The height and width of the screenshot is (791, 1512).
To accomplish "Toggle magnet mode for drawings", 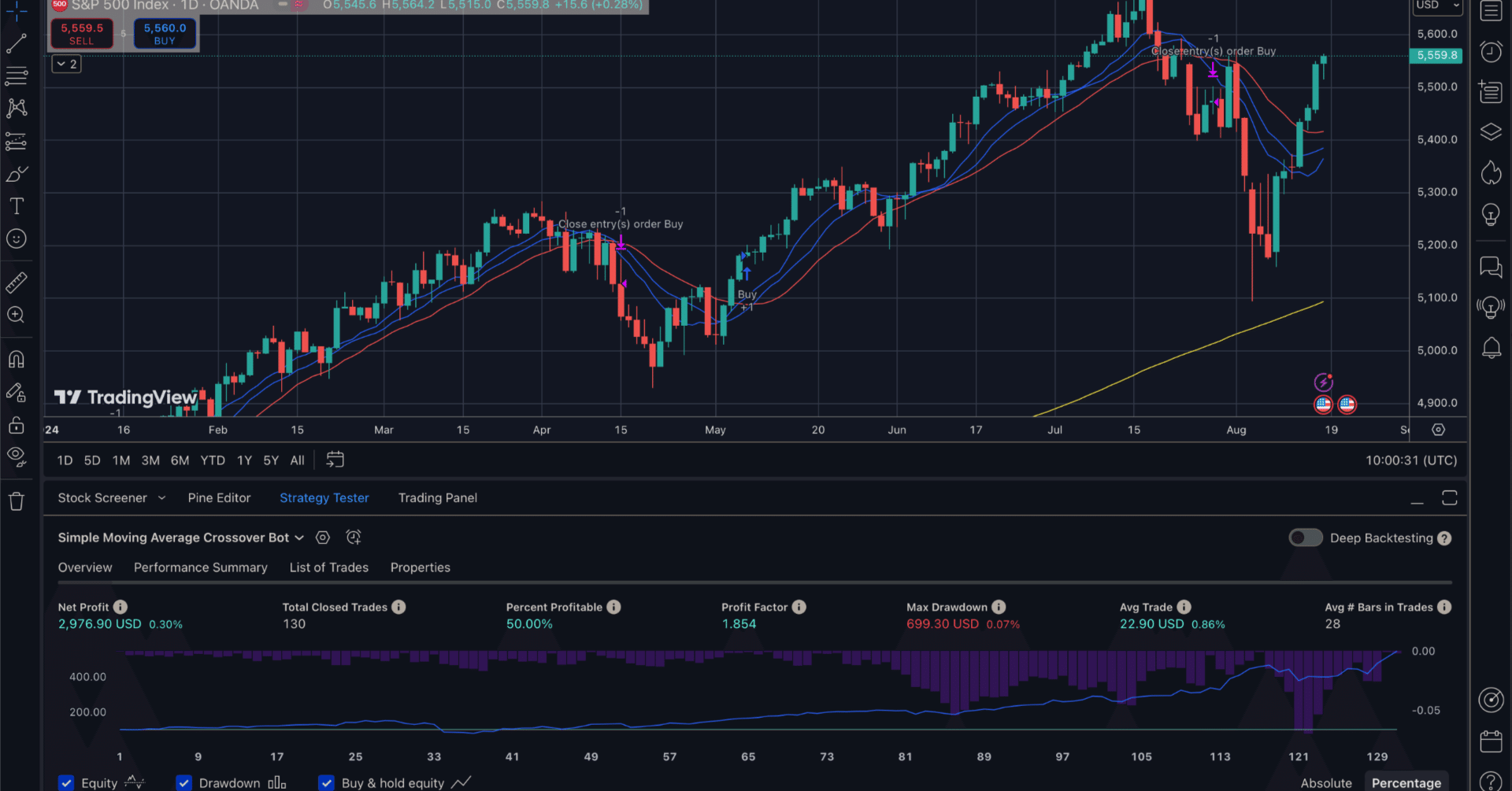I will [x=17, y=359].
